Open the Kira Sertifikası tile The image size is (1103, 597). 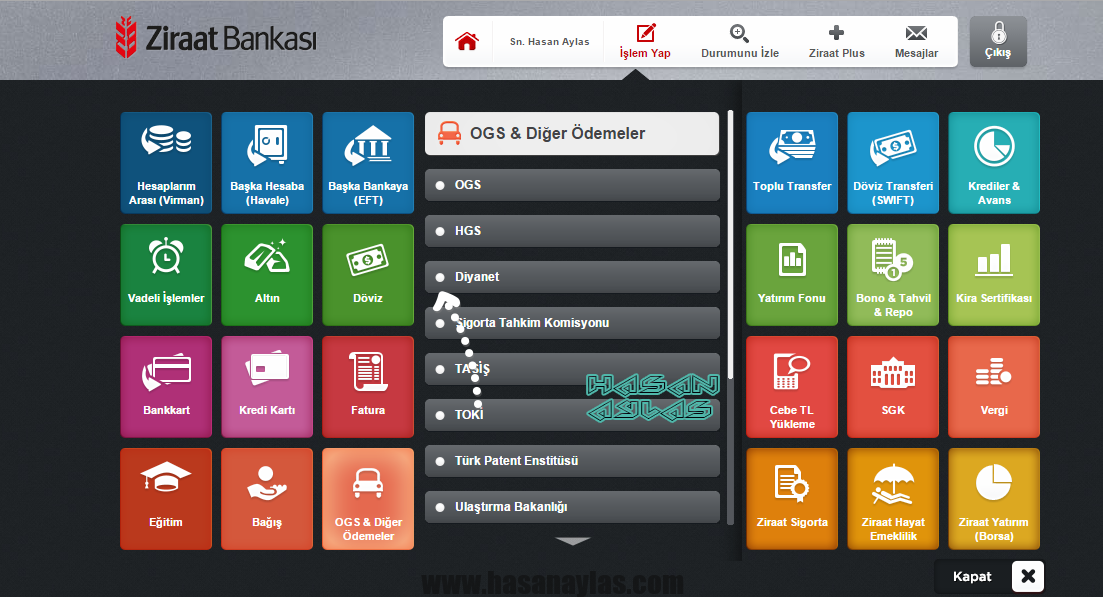coord(994,274)
